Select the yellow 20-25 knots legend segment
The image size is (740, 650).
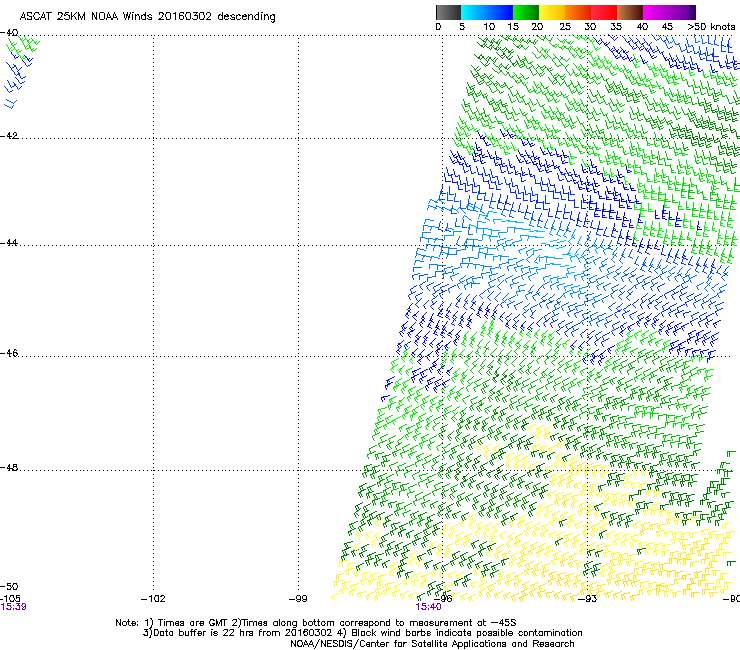tap(552, 12)
